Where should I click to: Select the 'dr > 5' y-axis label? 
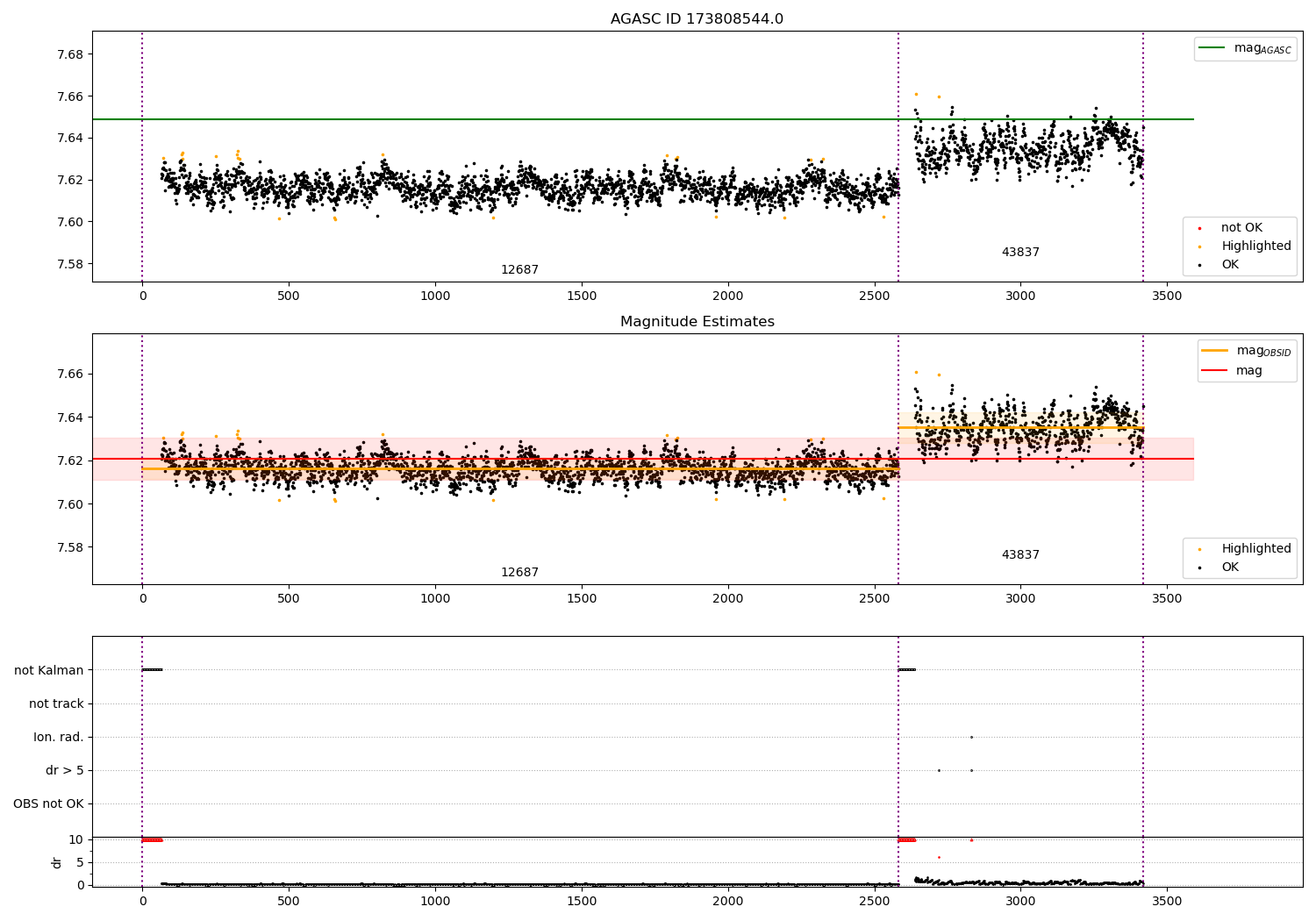point(65,770)
